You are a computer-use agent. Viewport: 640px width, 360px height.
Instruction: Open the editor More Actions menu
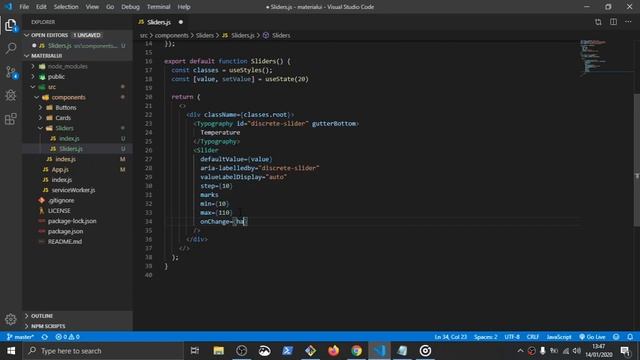628,22
